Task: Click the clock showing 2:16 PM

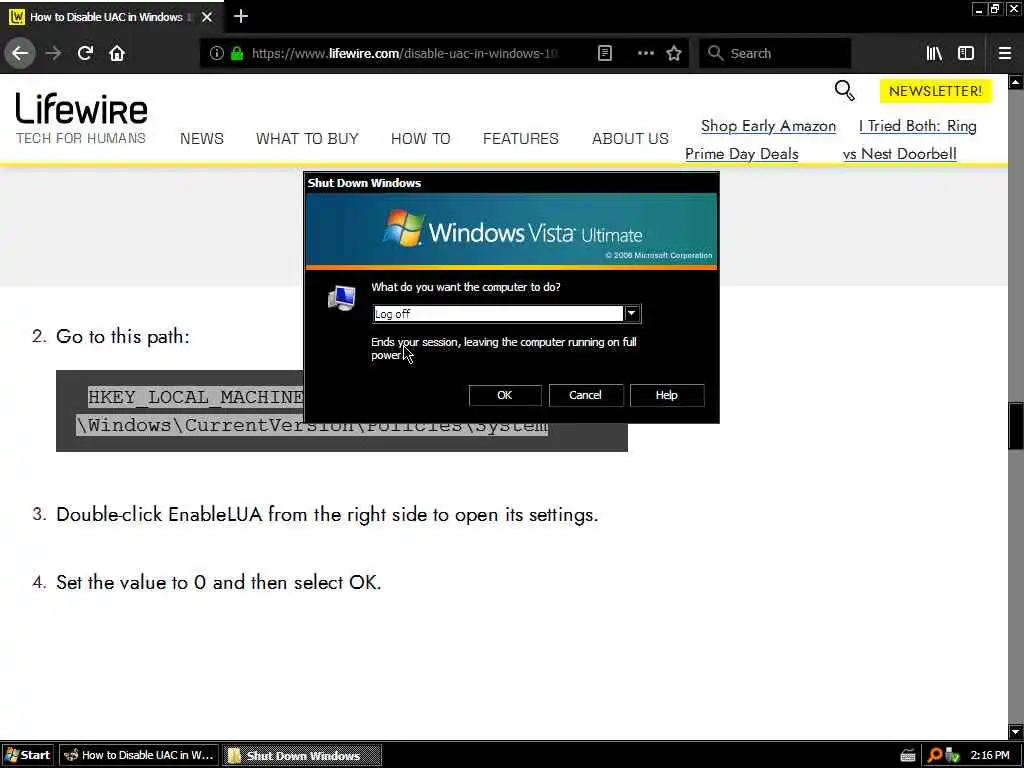Action: (990, 756)
